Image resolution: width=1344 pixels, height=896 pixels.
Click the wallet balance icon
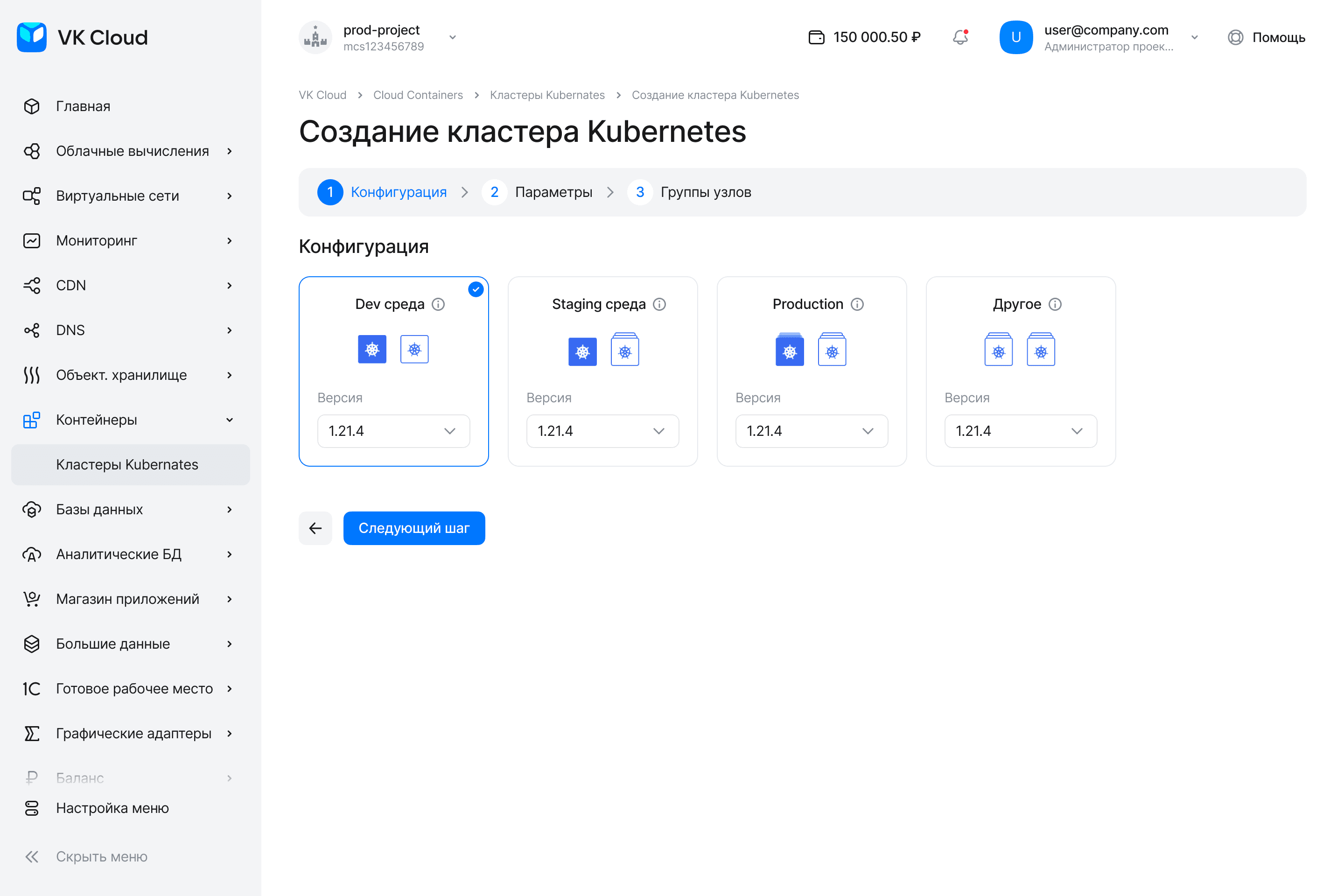click(817, 37)
